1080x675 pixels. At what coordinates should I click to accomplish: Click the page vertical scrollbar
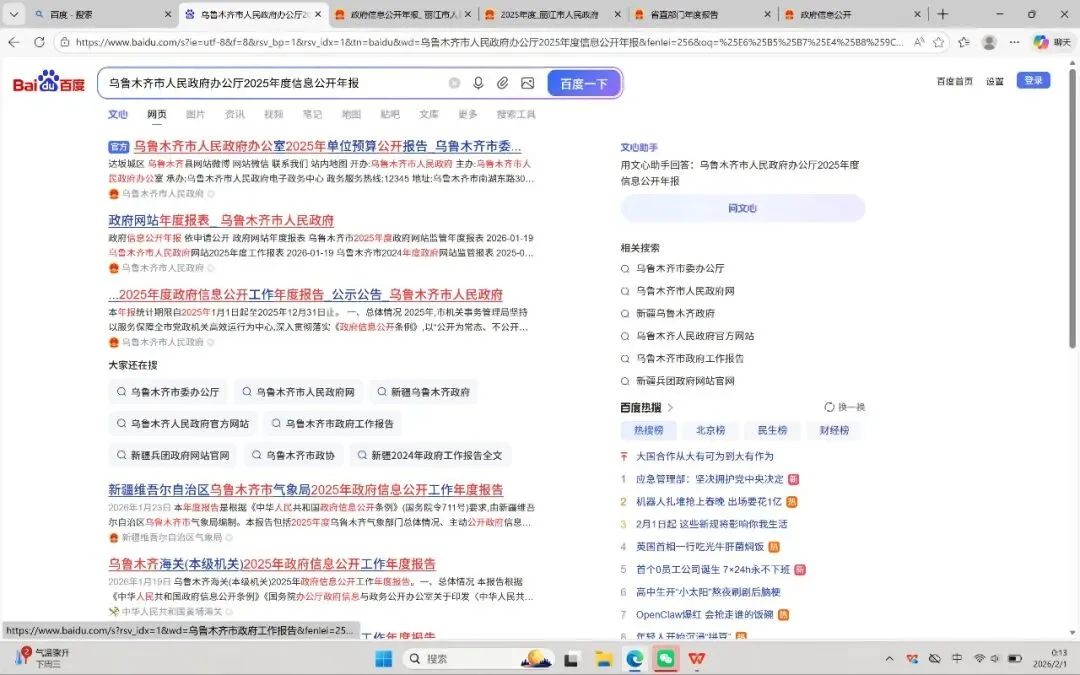(x=1073, y=207)
